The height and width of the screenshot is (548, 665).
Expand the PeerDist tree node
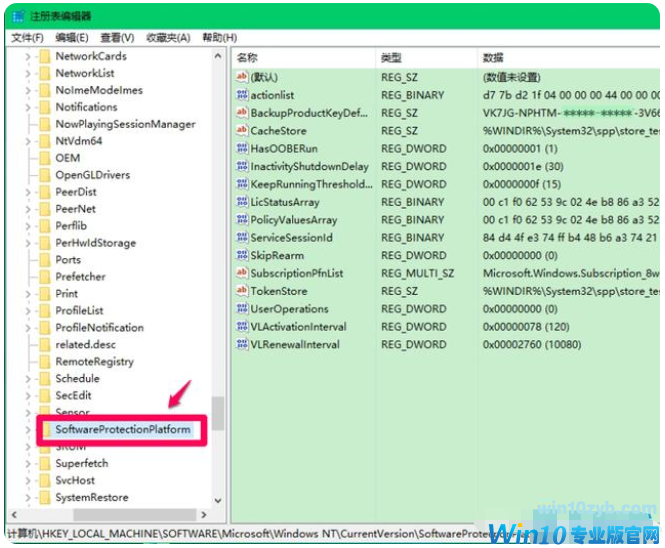coord(28,192)
